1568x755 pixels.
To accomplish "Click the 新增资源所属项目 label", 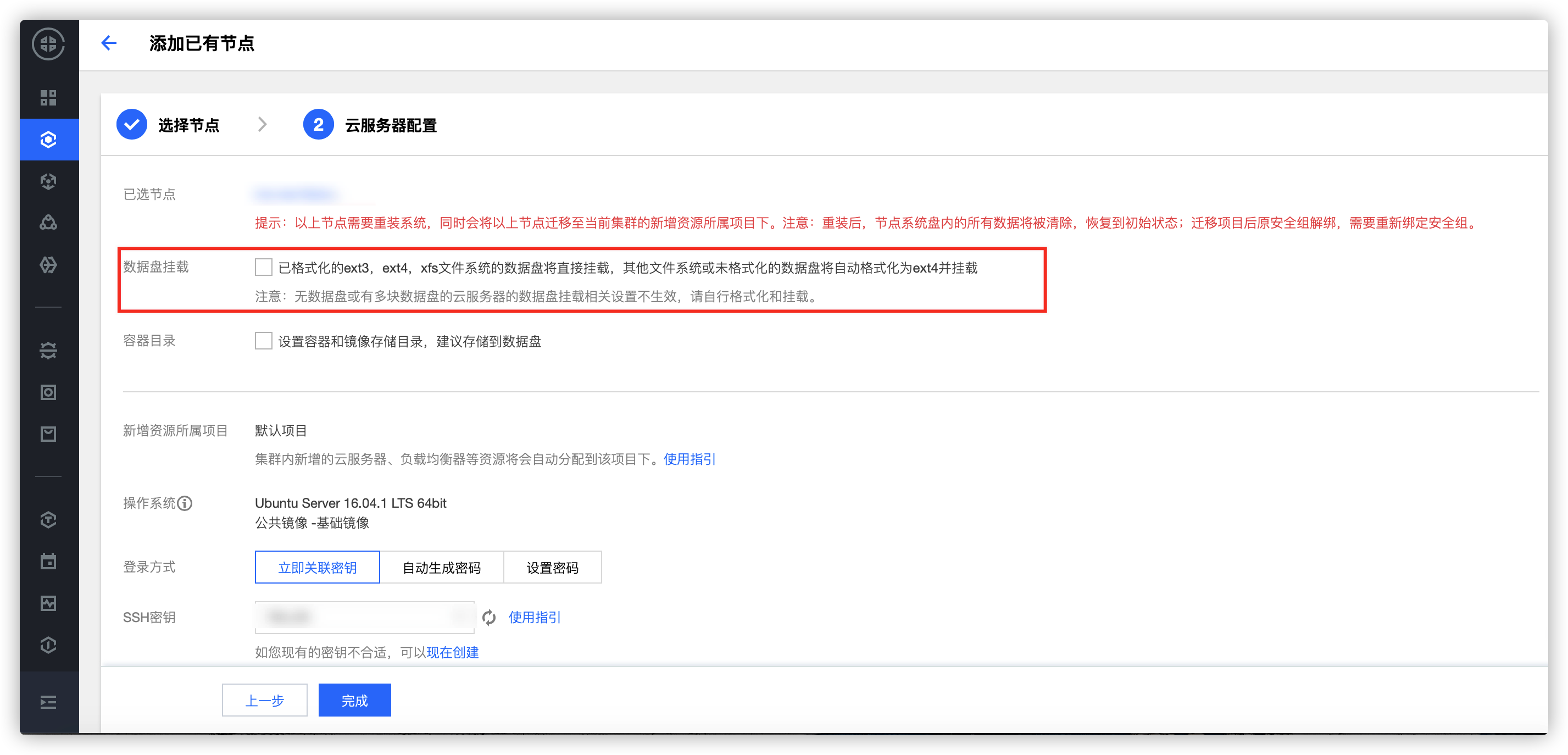I will pyautogui.click(x=175, y=430).
